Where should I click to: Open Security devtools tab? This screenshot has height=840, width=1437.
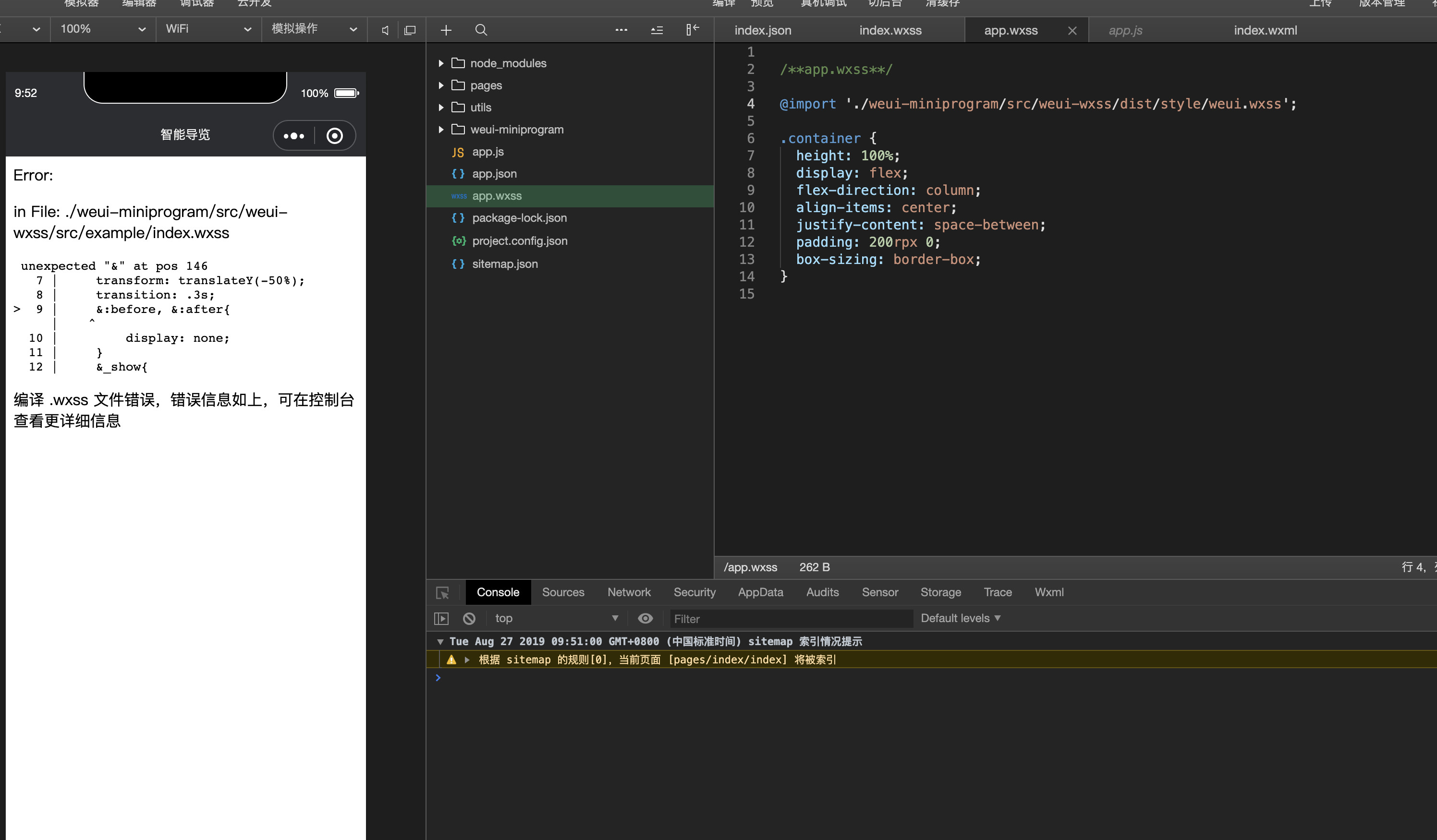(x=694, y=592)
